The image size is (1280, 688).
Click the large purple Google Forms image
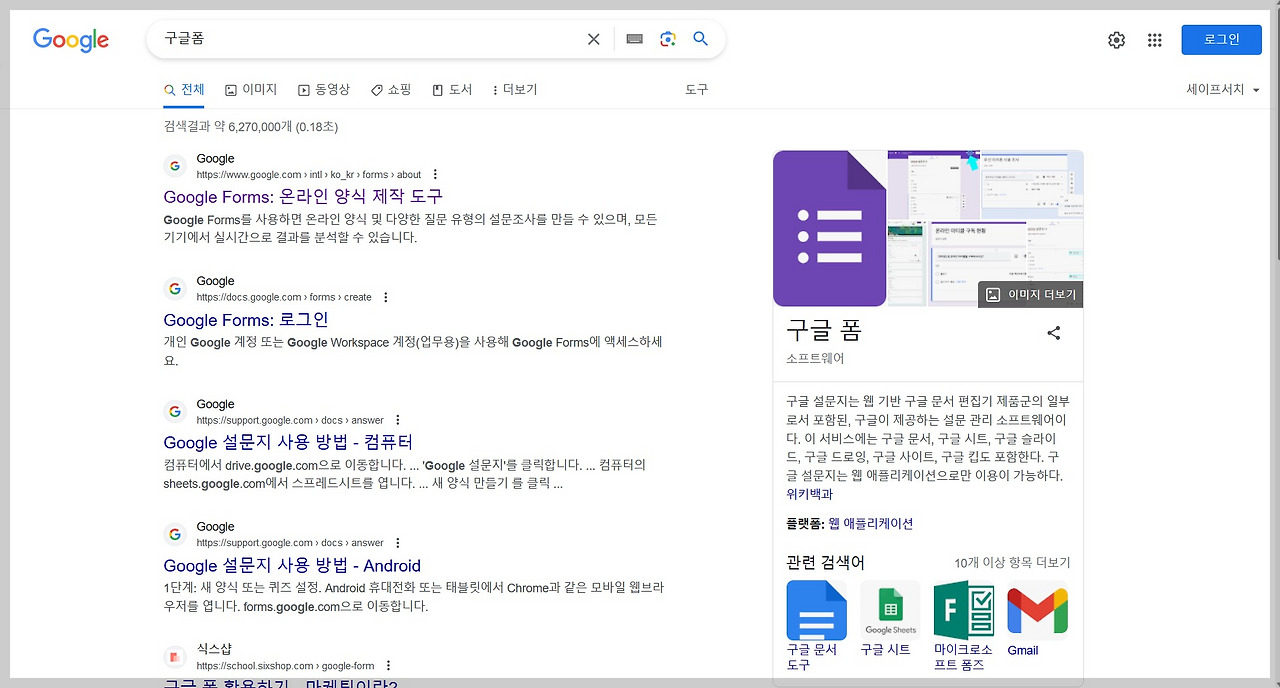830,228
